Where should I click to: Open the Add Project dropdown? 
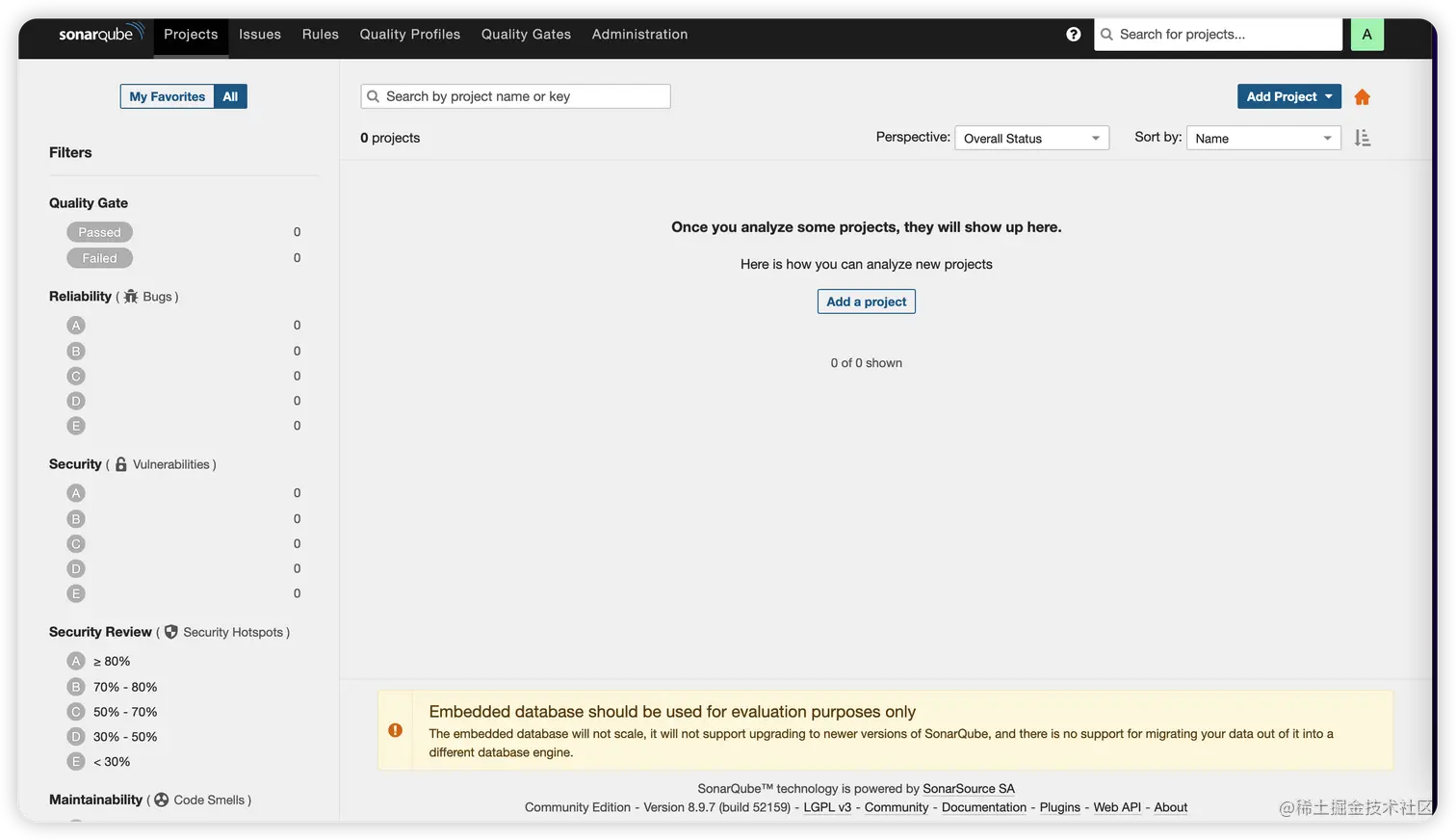(1288, 96)
